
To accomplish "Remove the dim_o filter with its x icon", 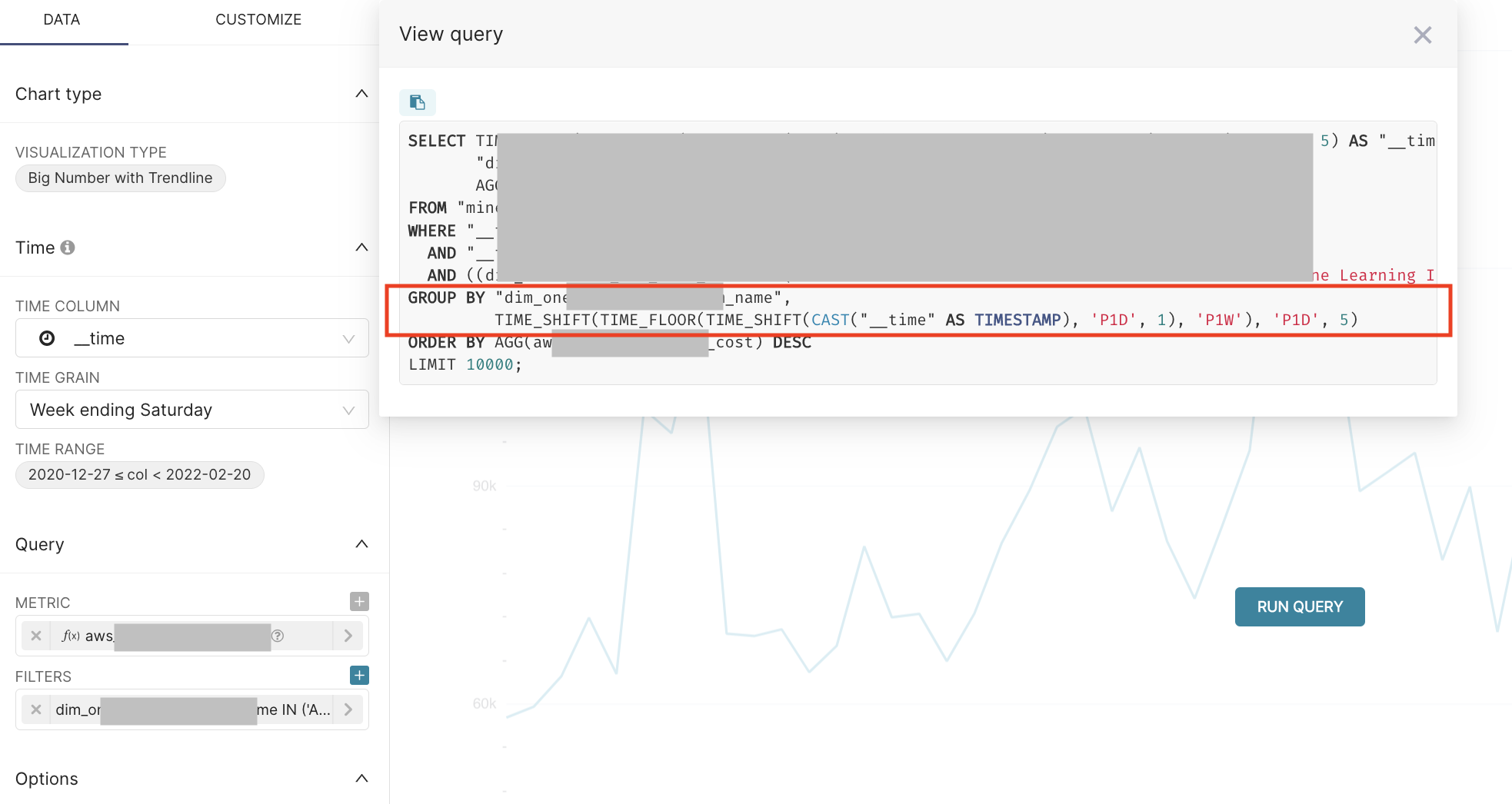I will [x=35, y=709].
